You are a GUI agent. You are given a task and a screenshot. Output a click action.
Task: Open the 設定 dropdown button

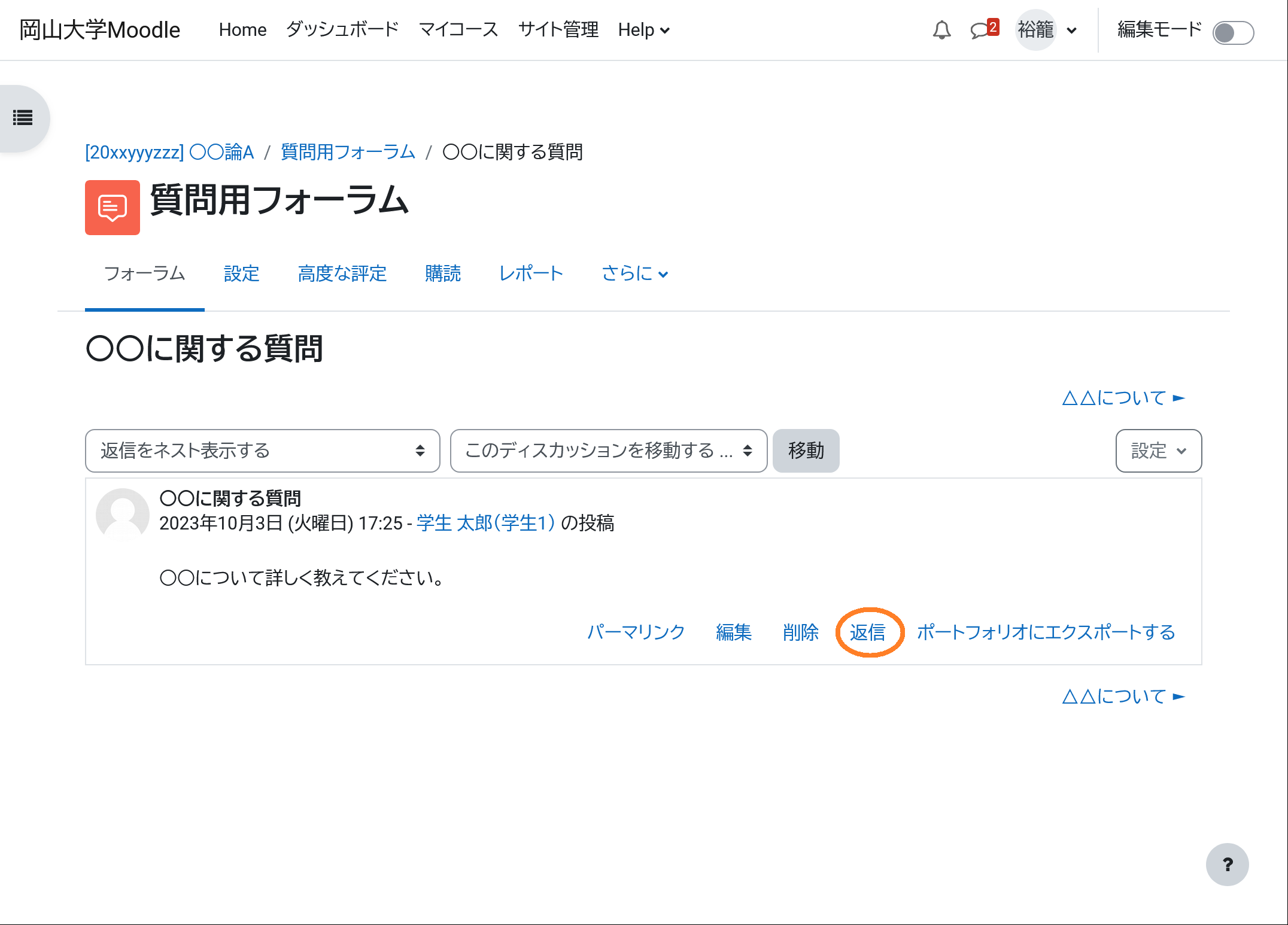click(x=1159, y=451)
